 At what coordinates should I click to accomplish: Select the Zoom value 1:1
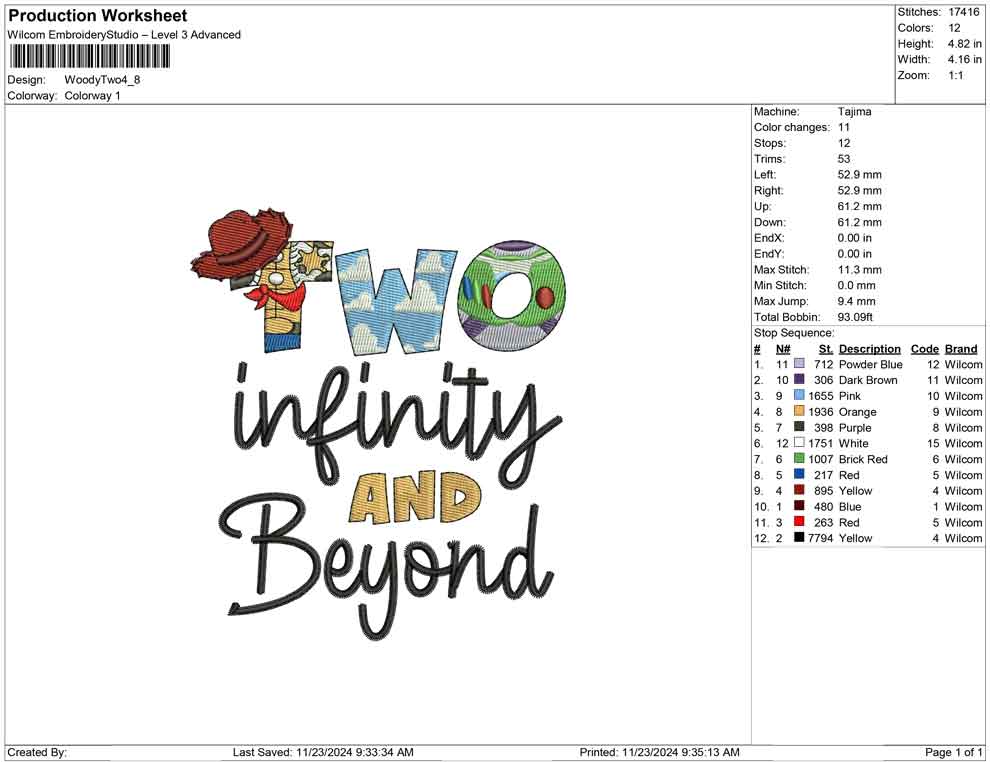(x=956, y=75)
